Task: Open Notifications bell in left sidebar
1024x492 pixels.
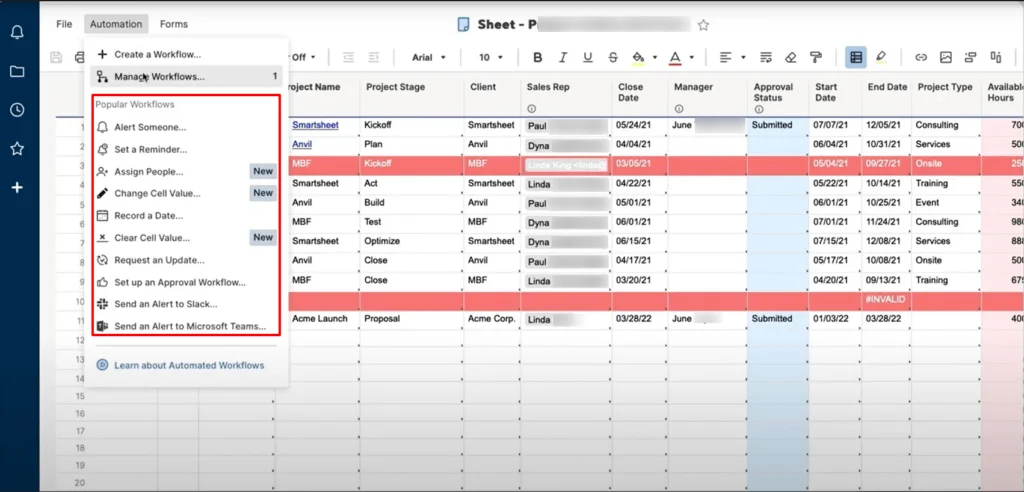Action: pos(17,33)
